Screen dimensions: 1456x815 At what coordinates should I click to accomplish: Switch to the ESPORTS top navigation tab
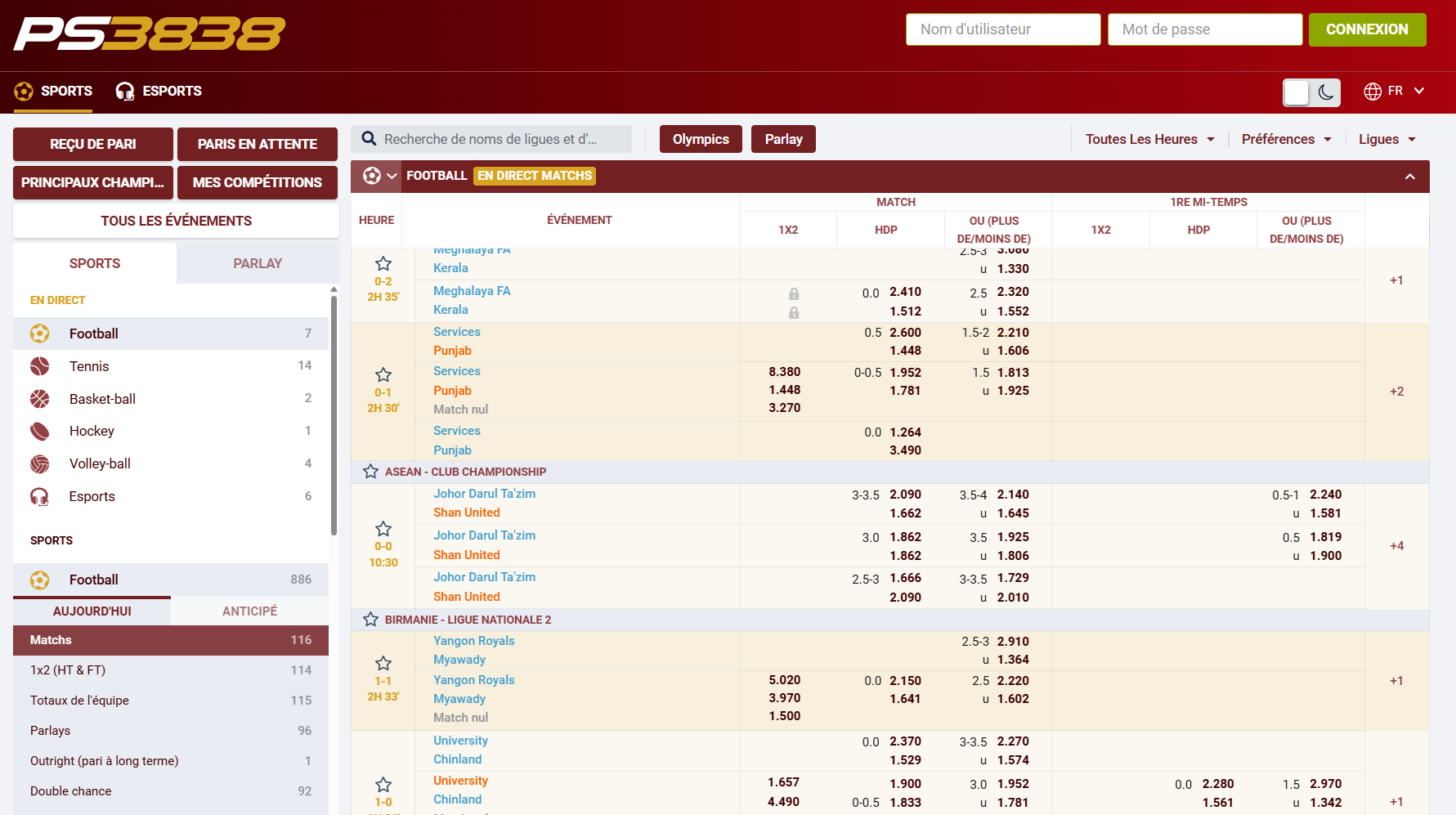(159, 92)
